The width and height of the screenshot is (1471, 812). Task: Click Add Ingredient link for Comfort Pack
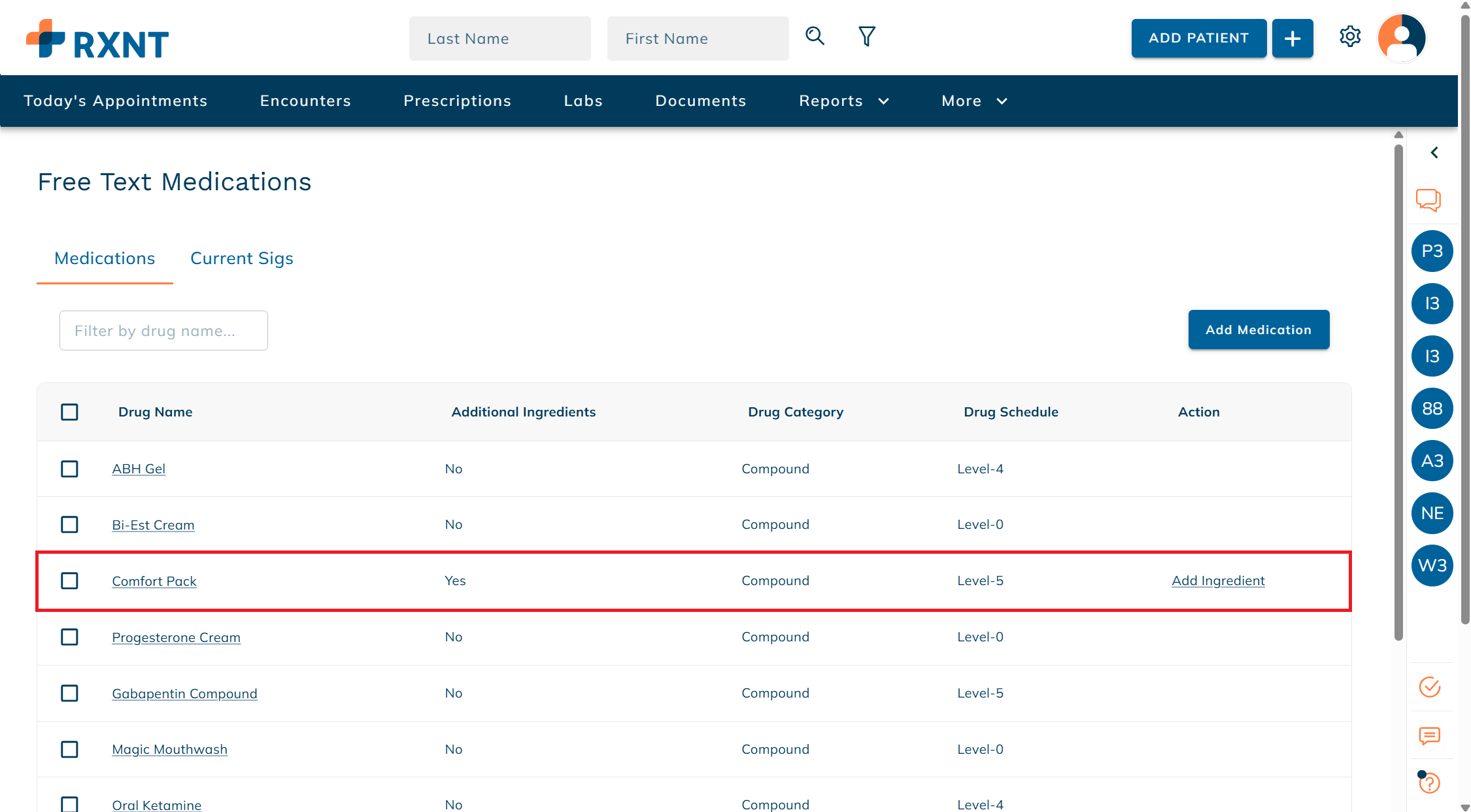1218,581
